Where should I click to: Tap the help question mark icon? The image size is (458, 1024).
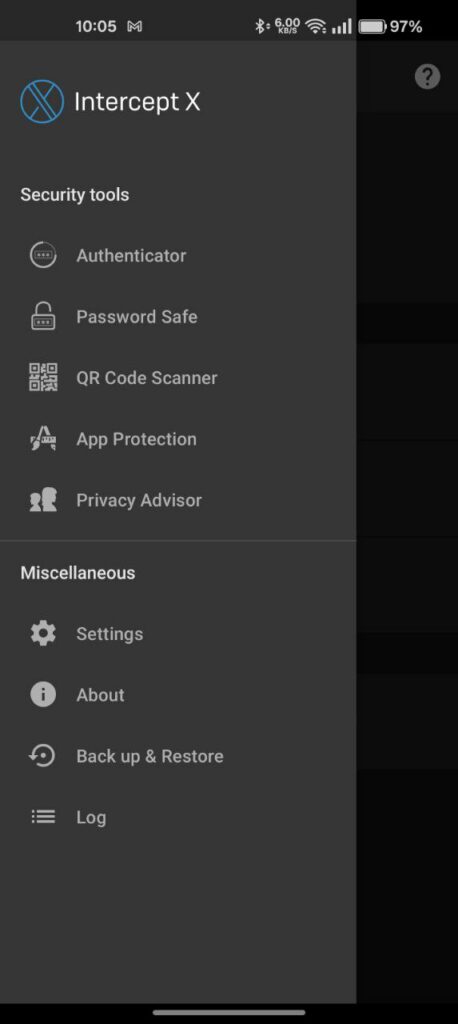[x=427, y=77]
